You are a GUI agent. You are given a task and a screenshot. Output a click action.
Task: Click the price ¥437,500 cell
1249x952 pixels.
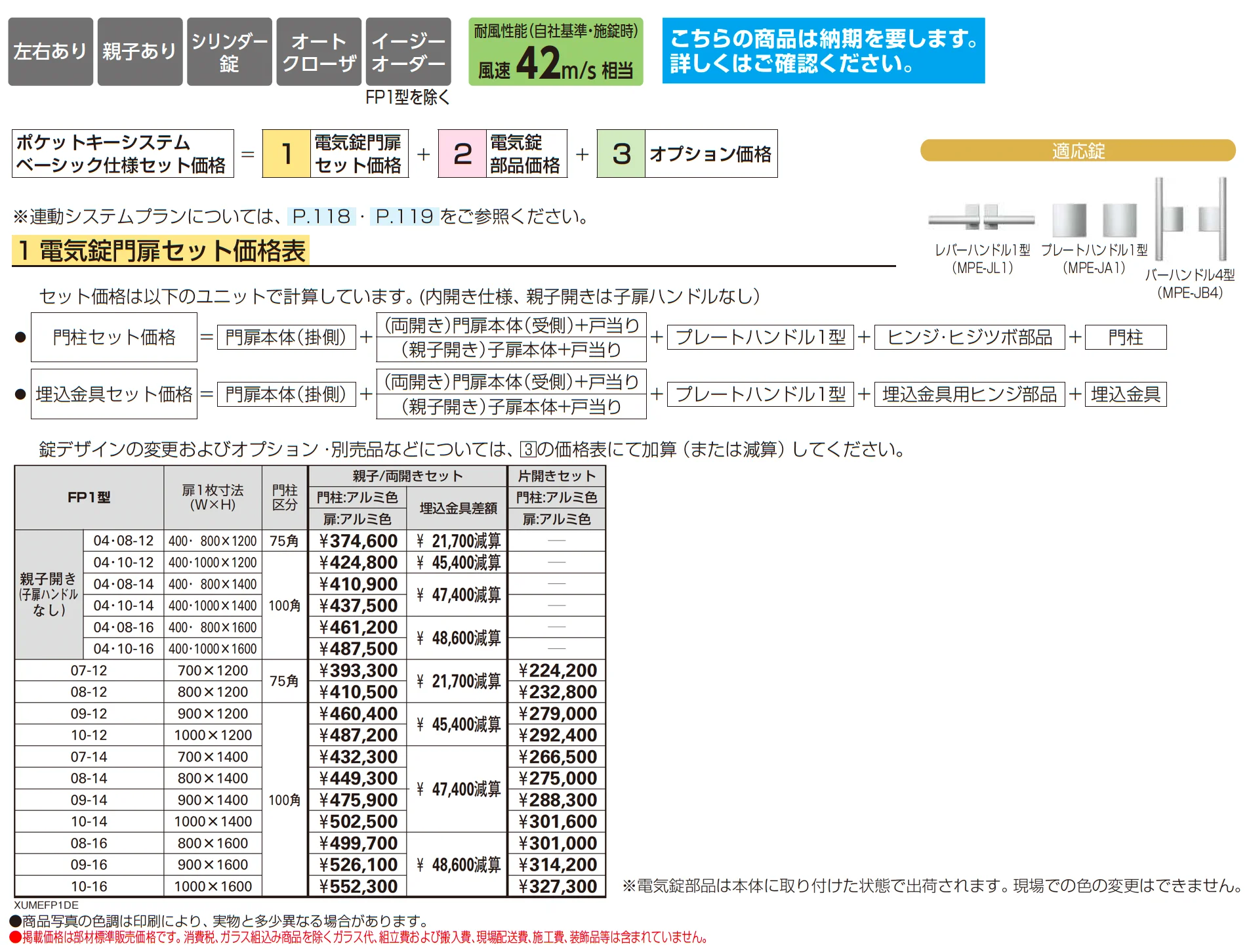[x=358, y=606]
